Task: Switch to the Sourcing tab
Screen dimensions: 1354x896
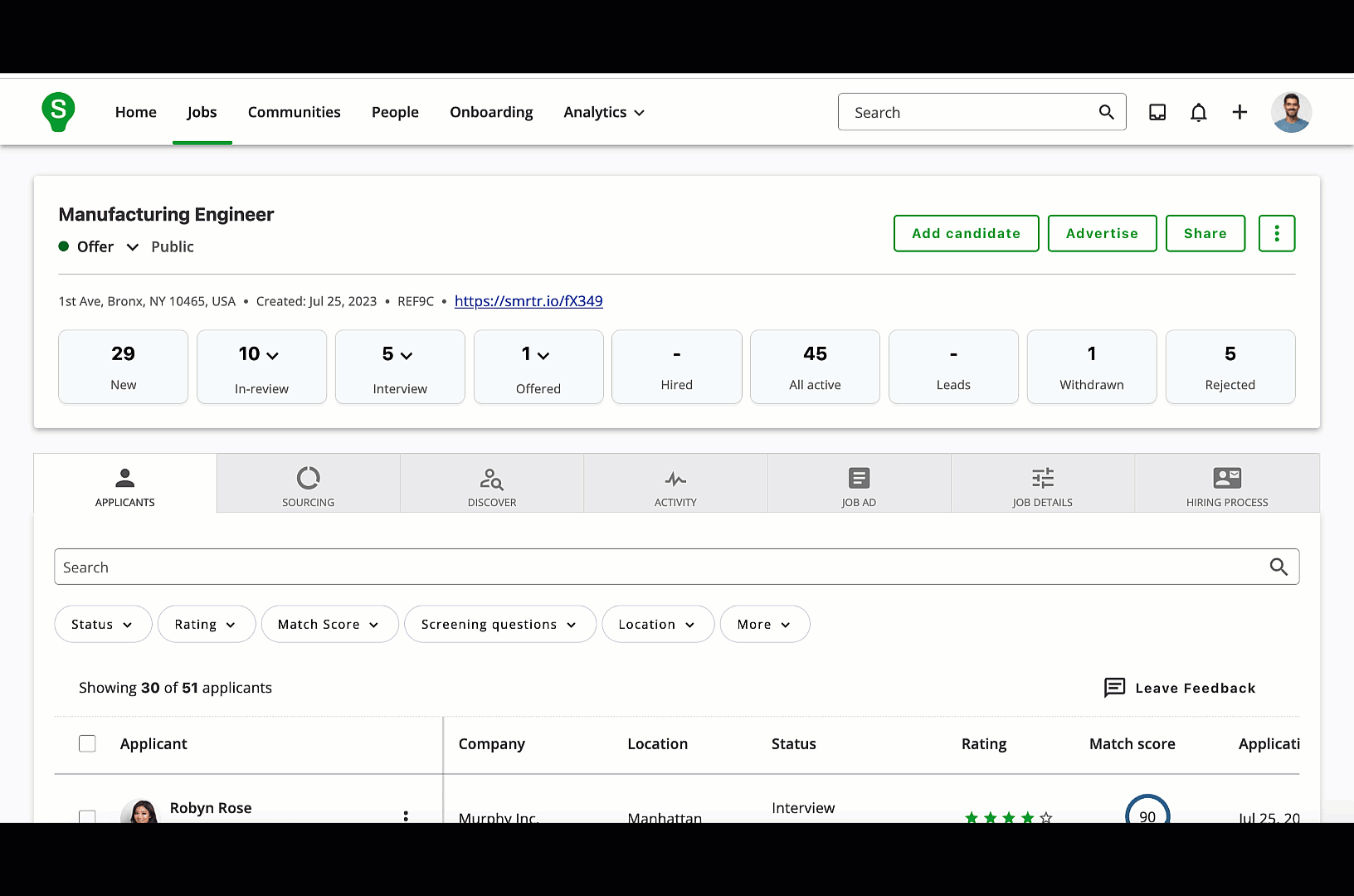Action: [309, 483]
